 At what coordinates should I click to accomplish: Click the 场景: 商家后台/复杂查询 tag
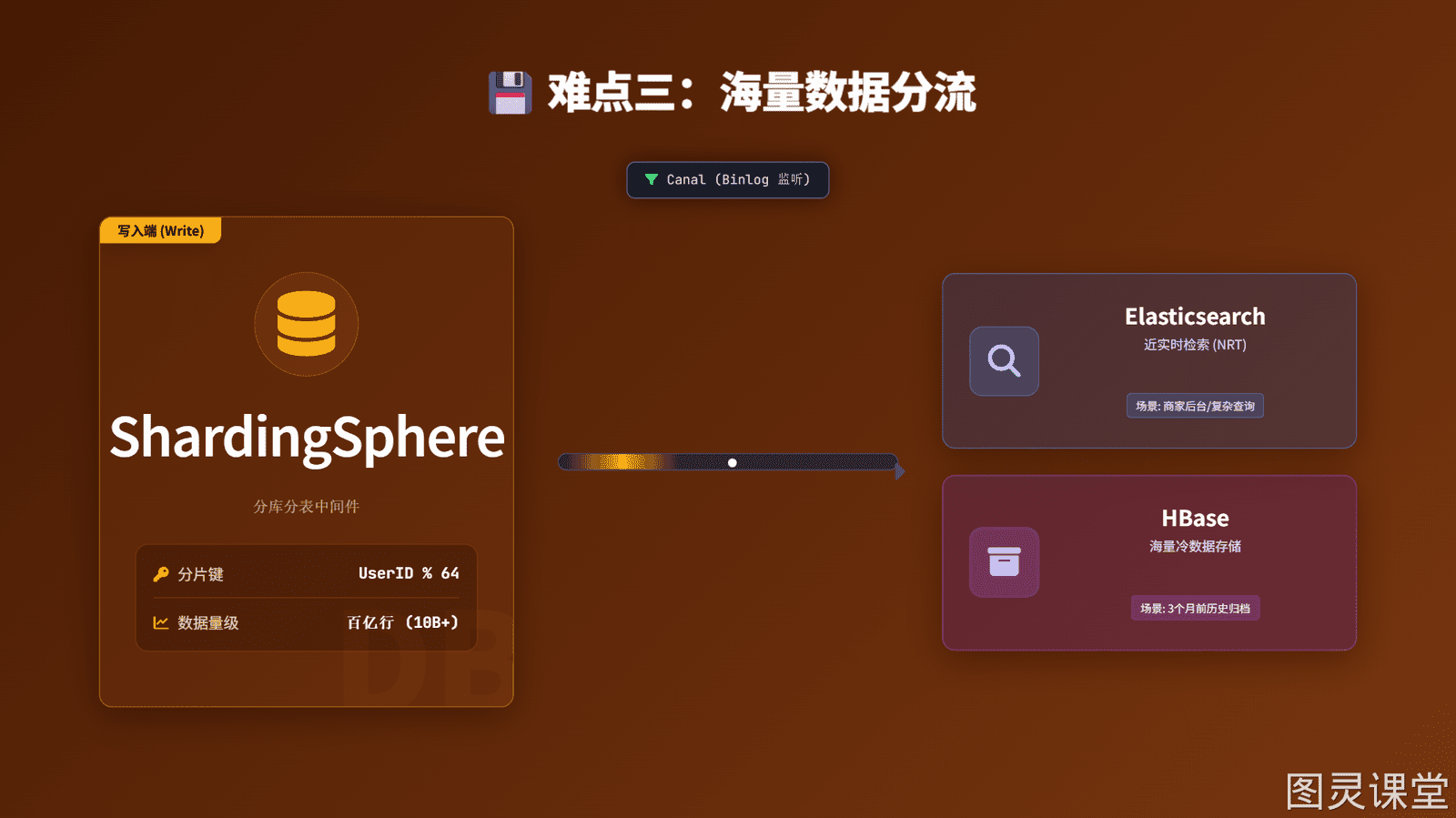1195,406
